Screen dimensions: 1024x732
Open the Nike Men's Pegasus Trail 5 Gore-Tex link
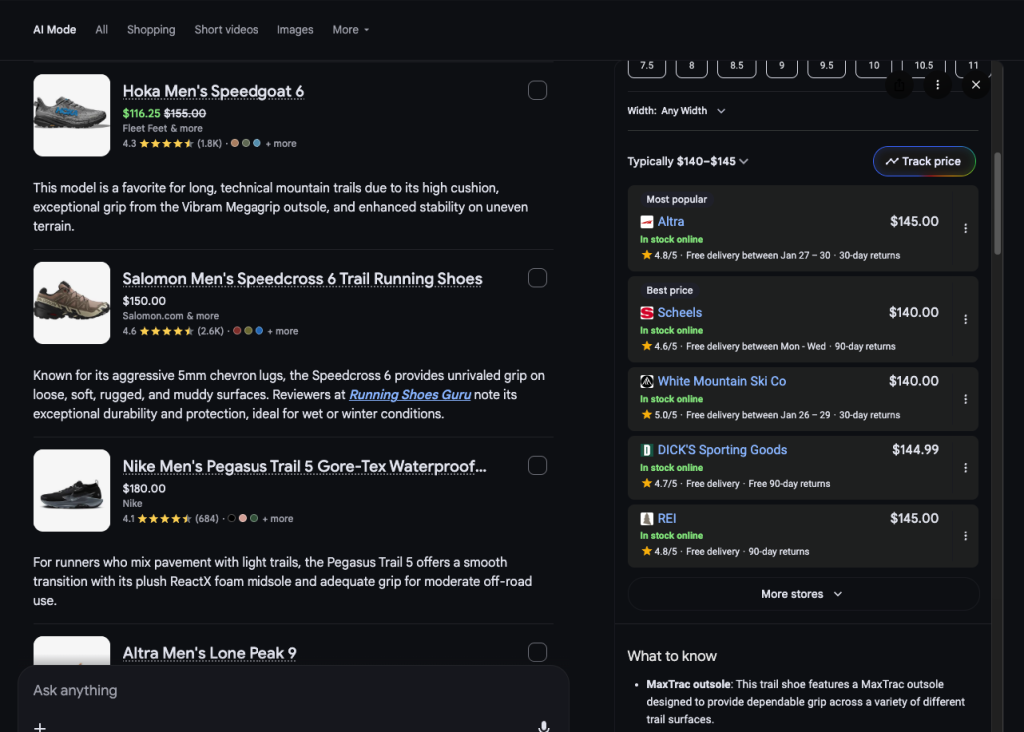304,466
